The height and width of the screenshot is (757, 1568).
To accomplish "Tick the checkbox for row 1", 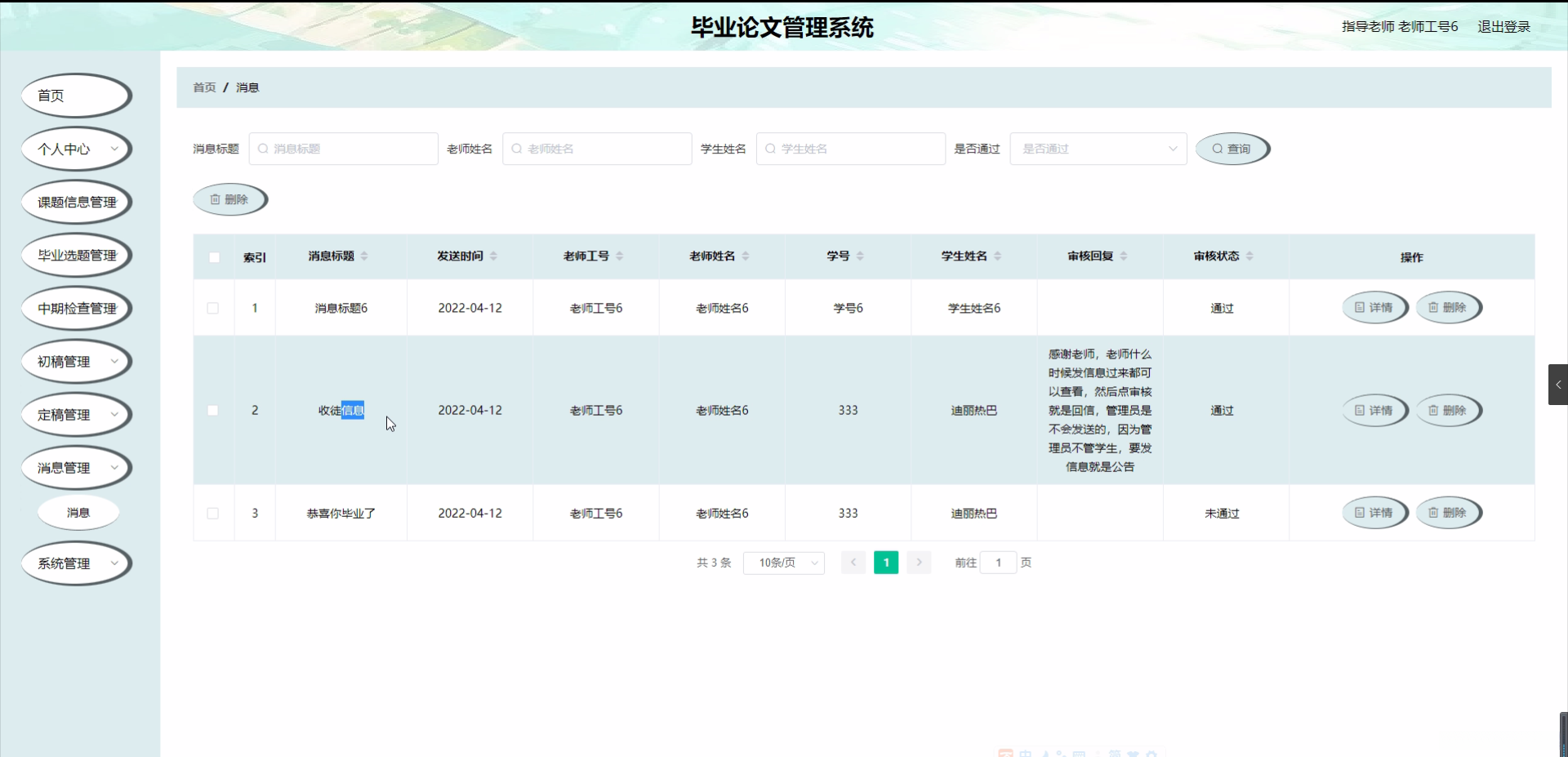I will click(213, 308).
